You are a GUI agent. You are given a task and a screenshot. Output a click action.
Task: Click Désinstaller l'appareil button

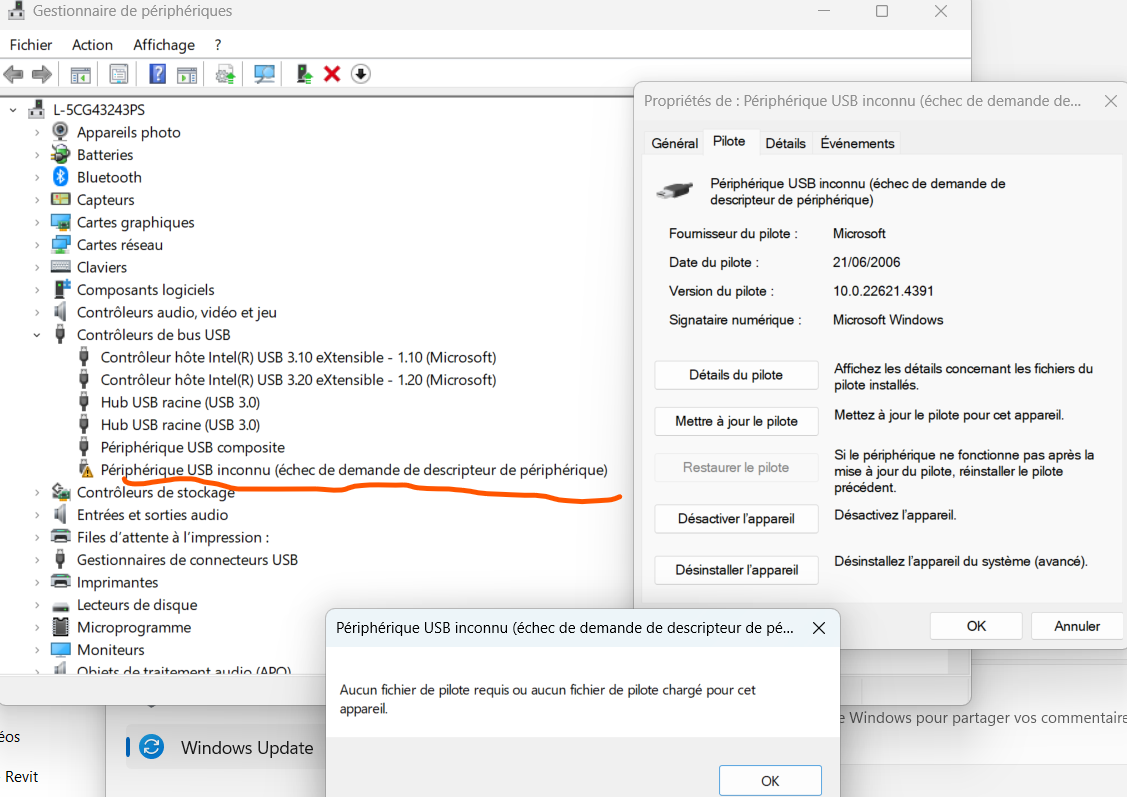[736, 570]
